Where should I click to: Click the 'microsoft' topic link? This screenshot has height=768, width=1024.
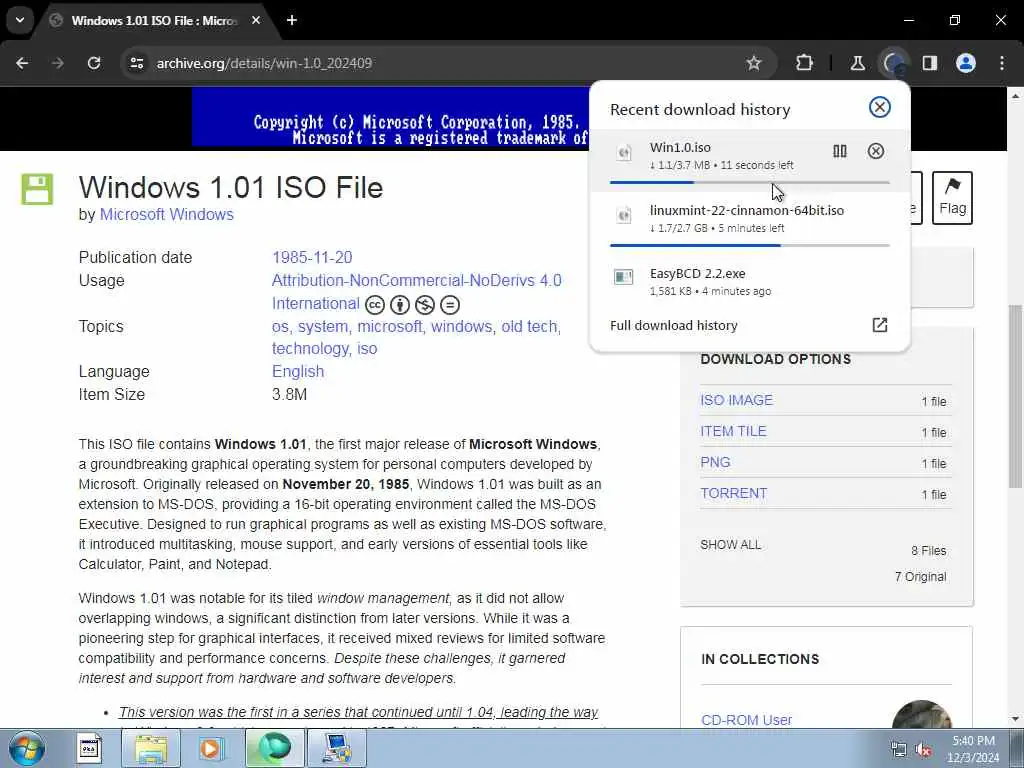390,327
